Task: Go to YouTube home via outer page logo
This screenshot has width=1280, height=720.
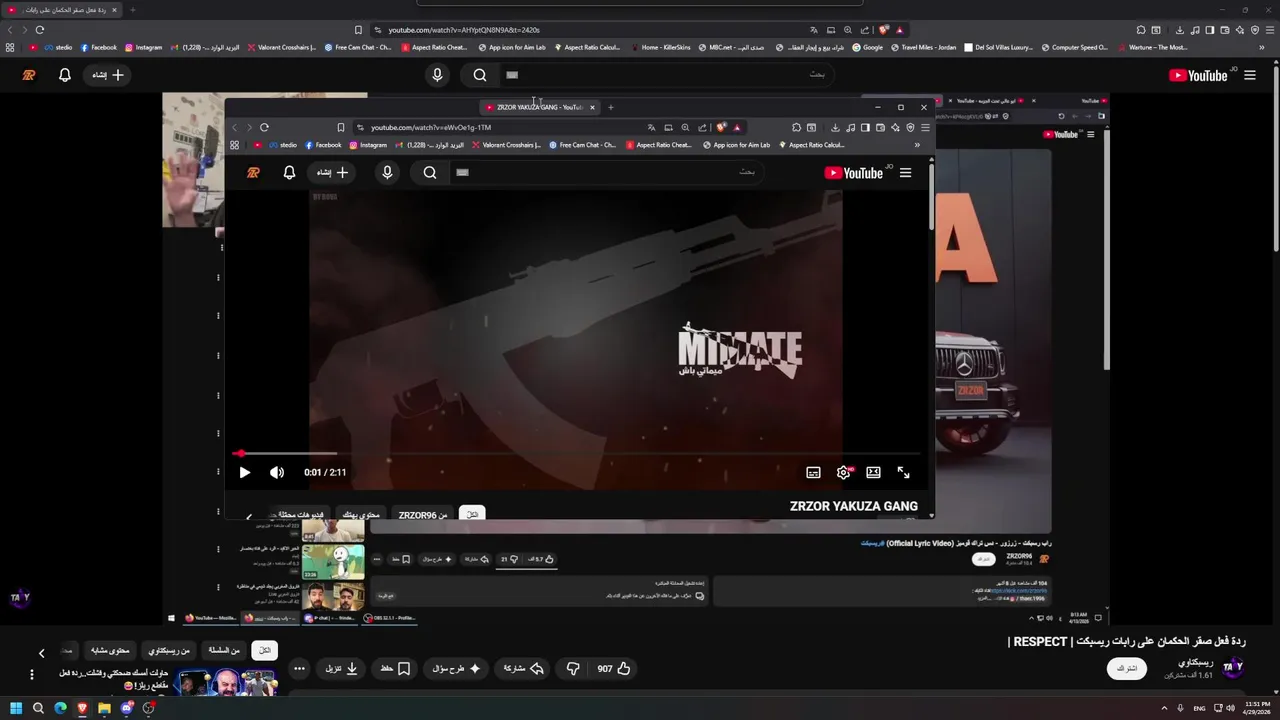Action: click(1198, 75)
